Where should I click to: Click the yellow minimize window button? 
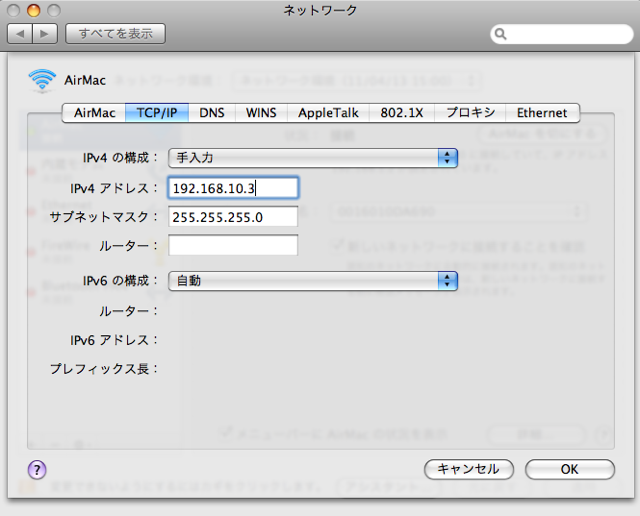click(33, 10)
